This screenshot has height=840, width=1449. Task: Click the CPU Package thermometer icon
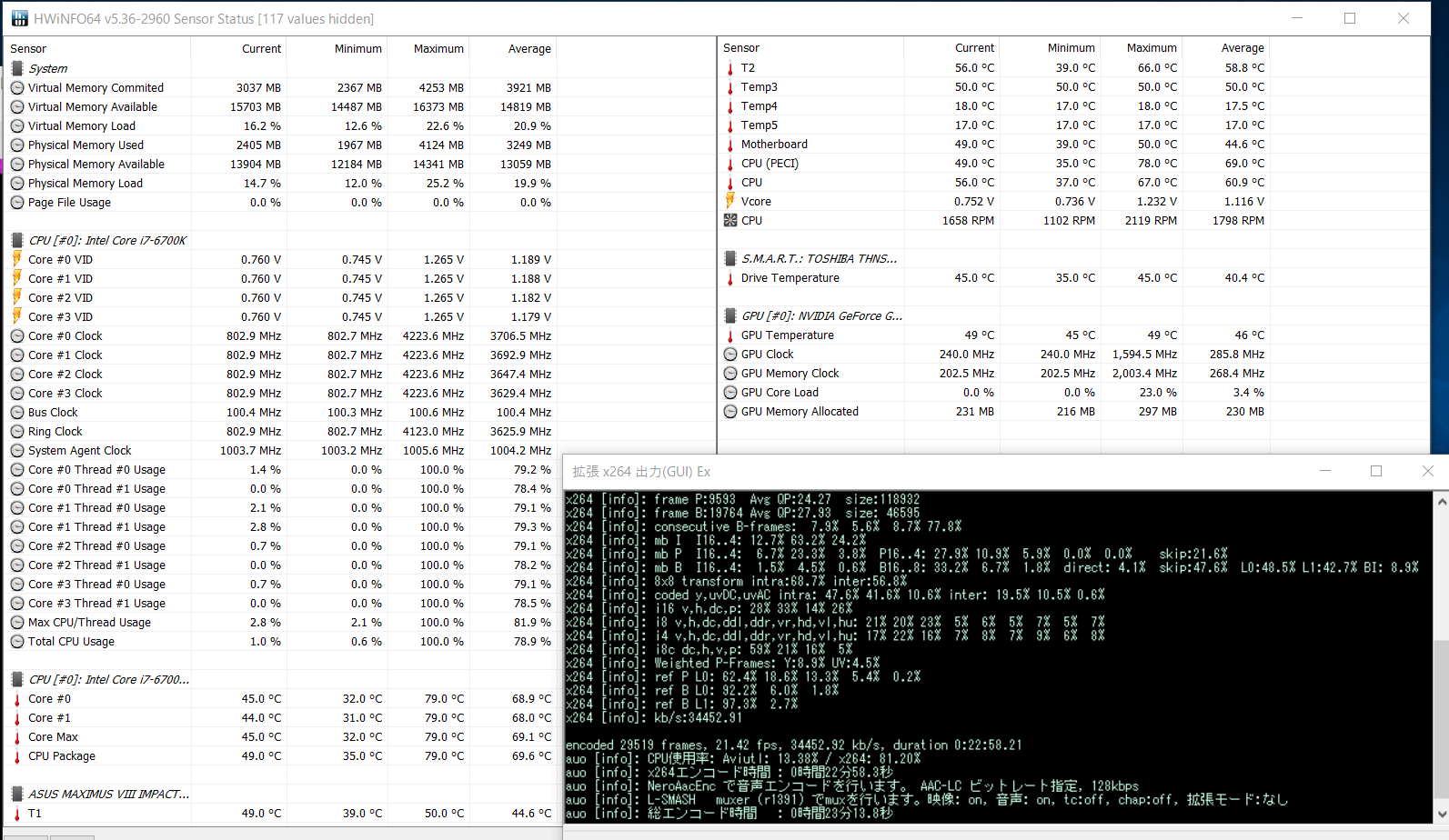coord(17,755)
